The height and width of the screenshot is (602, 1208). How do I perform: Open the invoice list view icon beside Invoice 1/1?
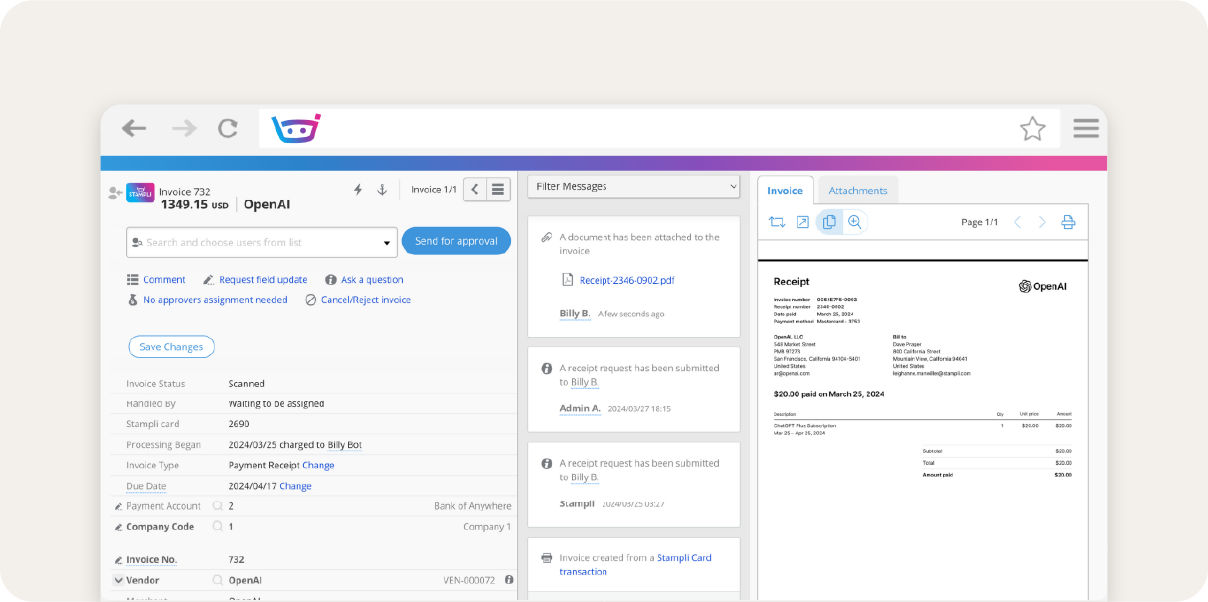497,189
